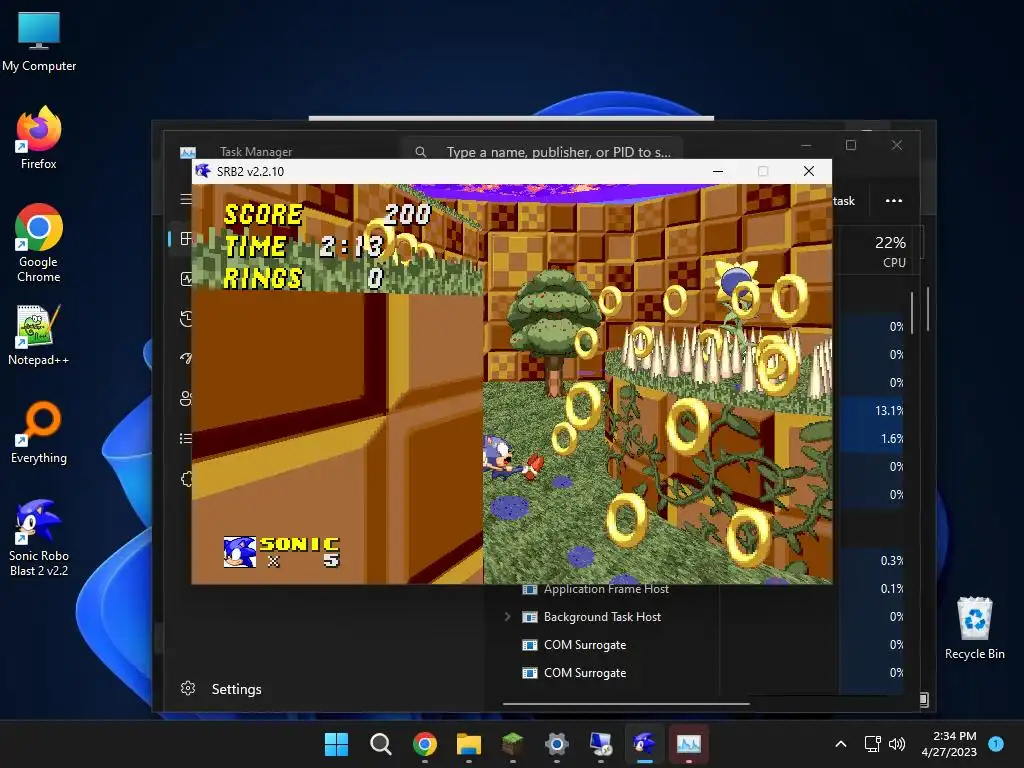Open the computer monitor app on the taskbar
This screenshot has width=1024, height=768.
[x=601, y=744]
